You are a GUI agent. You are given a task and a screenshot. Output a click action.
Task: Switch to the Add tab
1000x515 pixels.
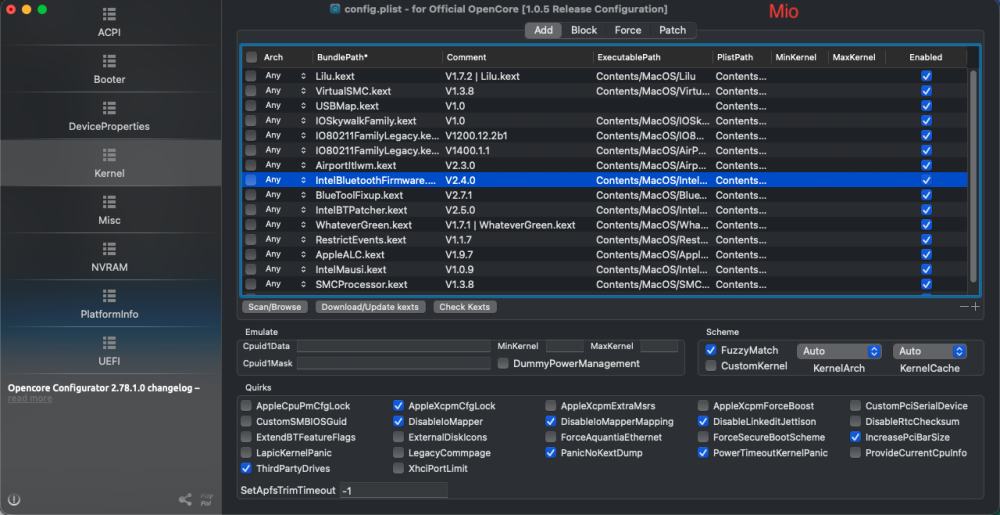(x=543, y=30)
